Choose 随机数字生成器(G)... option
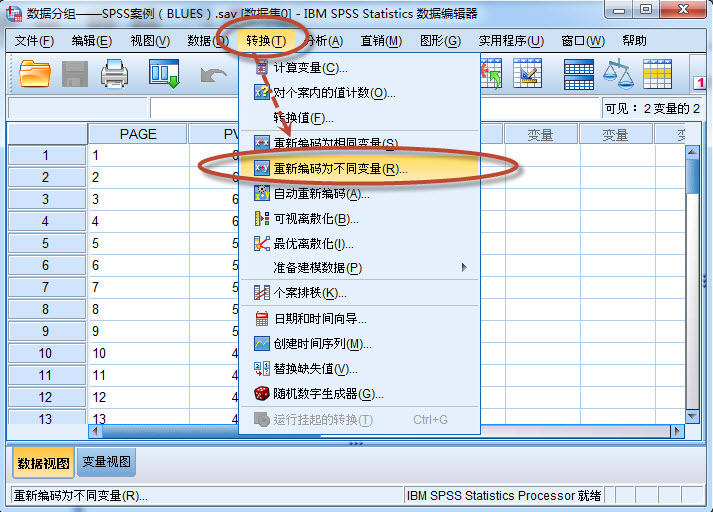 [359, 393]
